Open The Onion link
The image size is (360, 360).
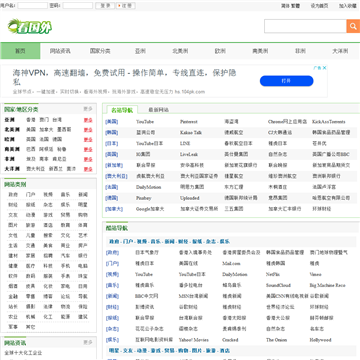pyautogui.click(x=276, y=340)
